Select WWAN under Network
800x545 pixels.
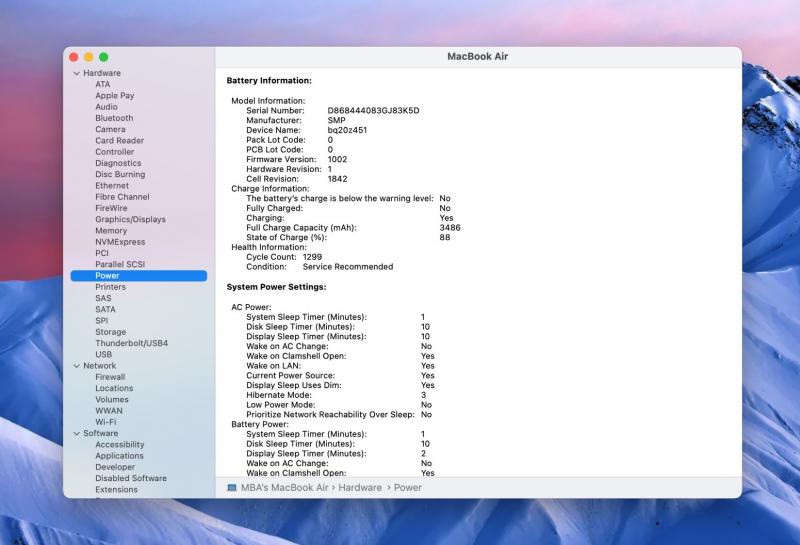109,411
